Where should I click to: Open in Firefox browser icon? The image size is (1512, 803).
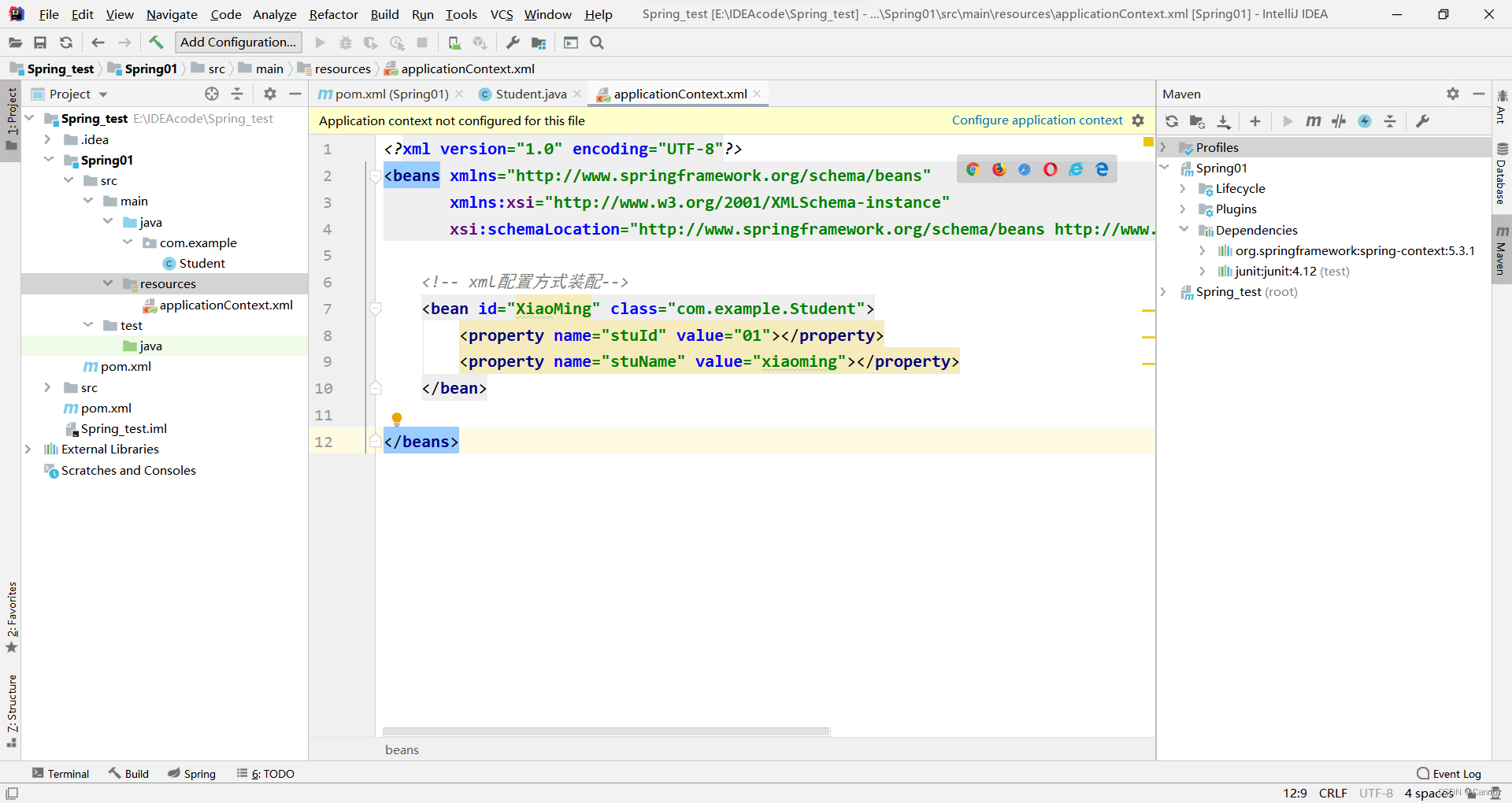[999, 169]
